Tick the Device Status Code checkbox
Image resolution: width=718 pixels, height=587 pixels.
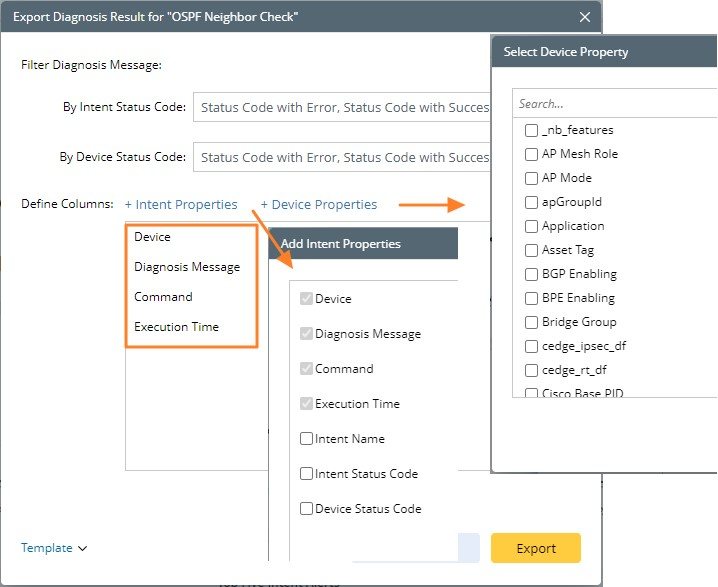(x=307, y=509)
